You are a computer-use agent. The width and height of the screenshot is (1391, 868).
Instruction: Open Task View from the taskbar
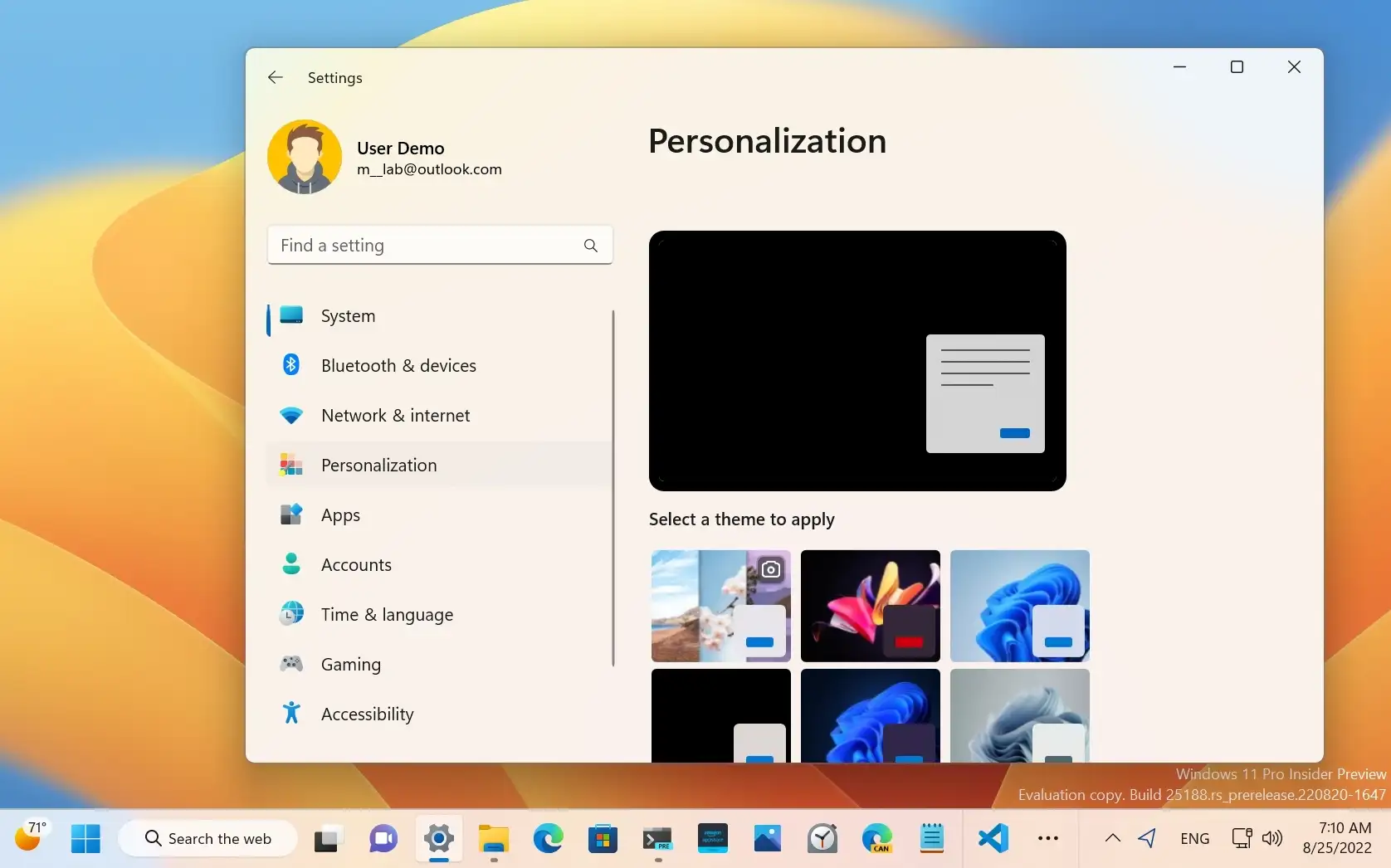point(329,840)
